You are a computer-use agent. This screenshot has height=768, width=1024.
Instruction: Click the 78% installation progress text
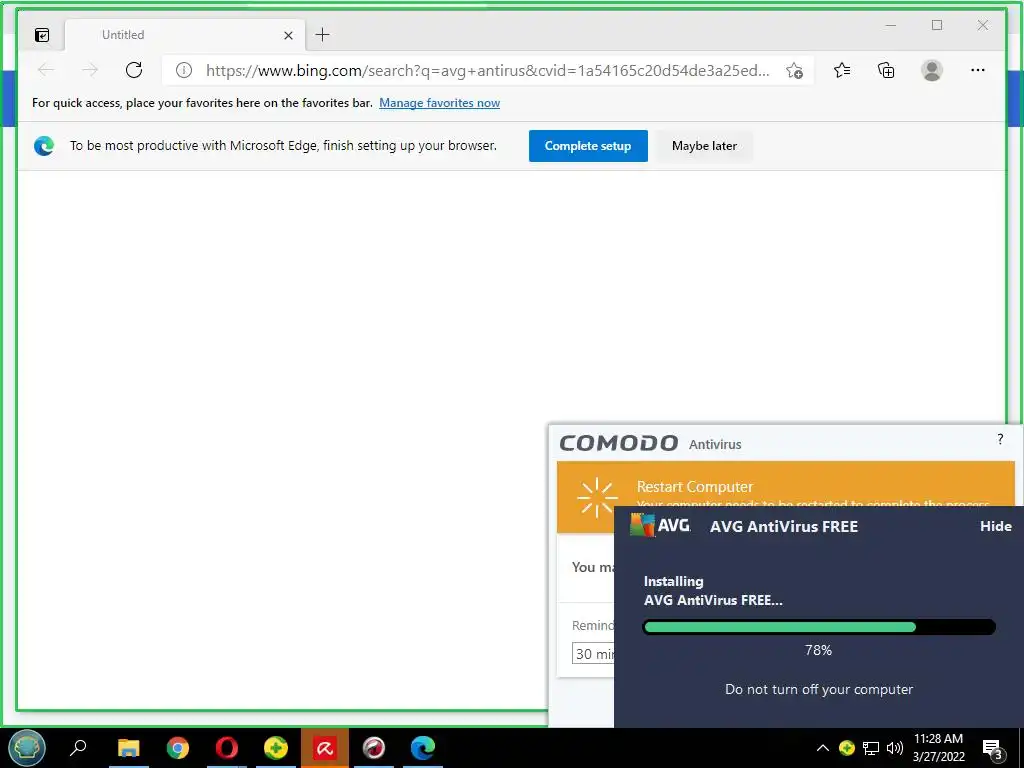[818, 650]
